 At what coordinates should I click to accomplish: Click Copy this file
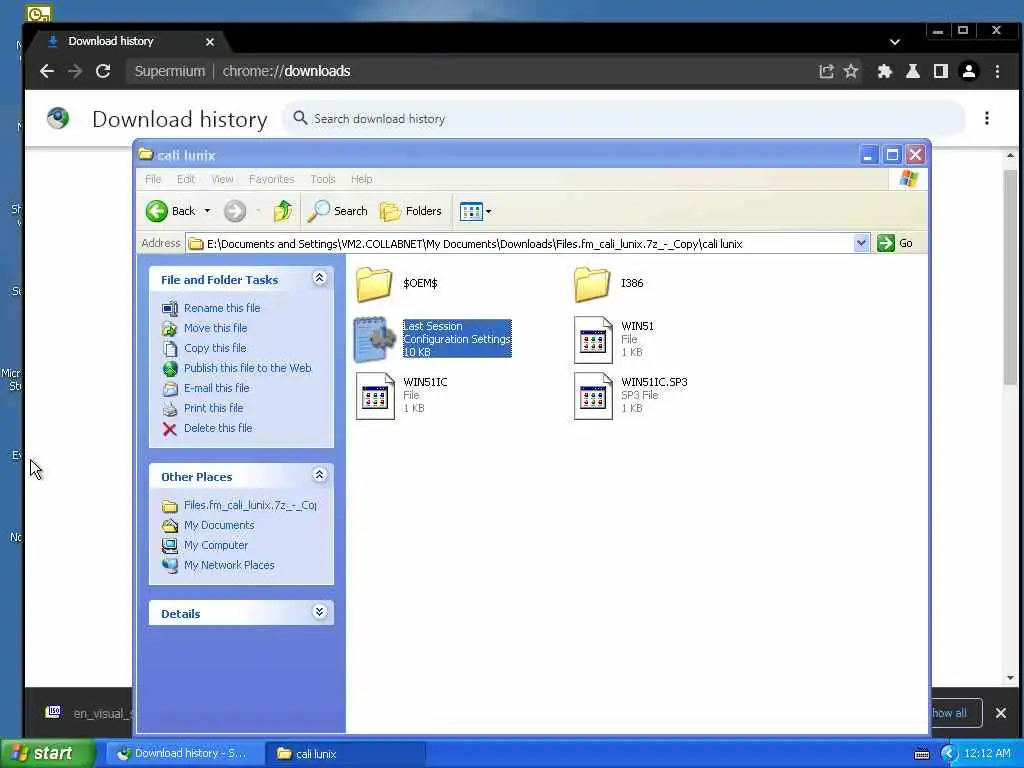tap(215, 348)
